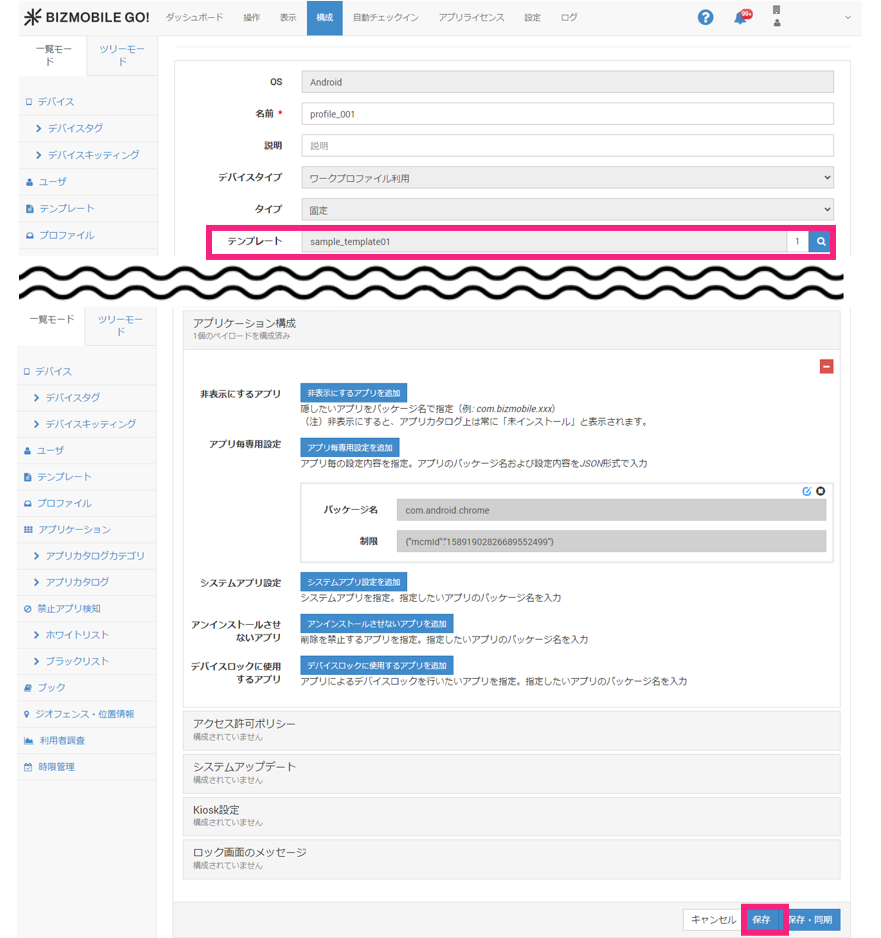The width and height of the screenshot is (881, 938).
Task: Open the デバイスタイプ dropdown
Action: (x=567, y=178)
